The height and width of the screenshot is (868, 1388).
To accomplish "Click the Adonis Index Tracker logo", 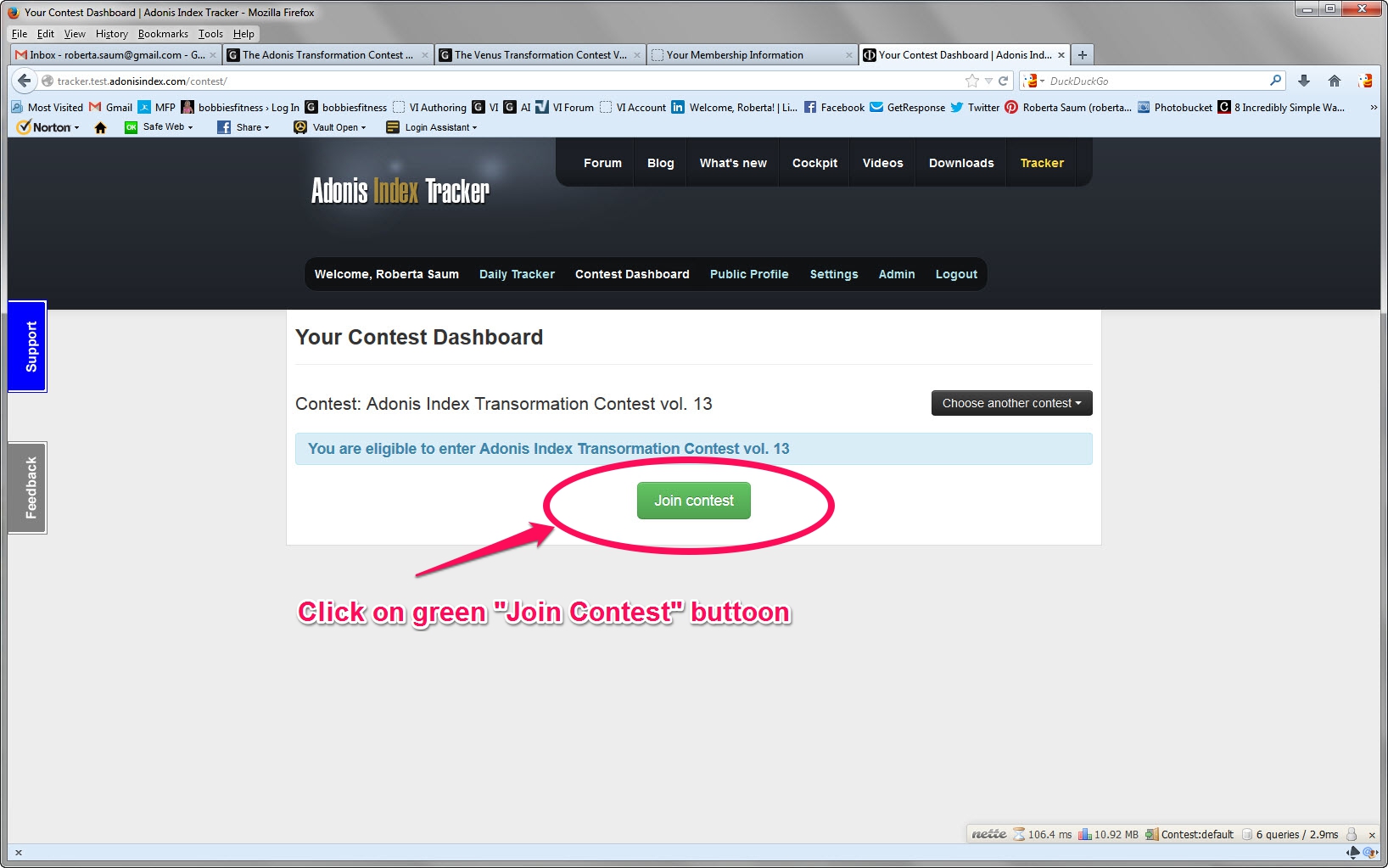I will pyautogui.click(x=400, y=191).
